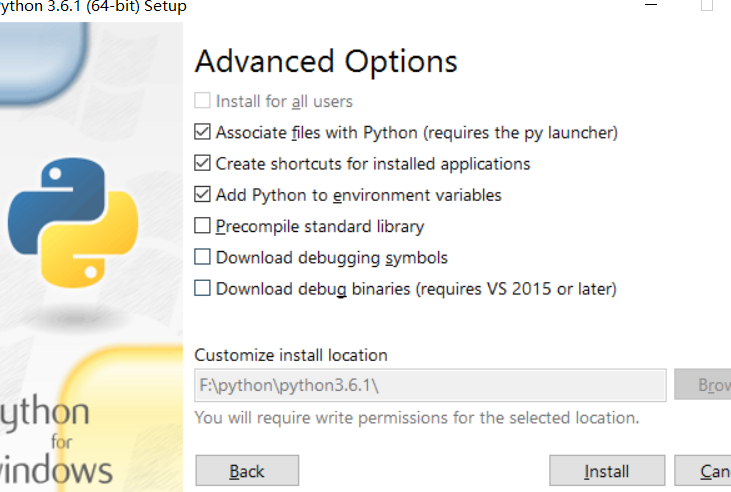
Task: Uncheck Add Python to environment variables
Action: pos(203,195)
